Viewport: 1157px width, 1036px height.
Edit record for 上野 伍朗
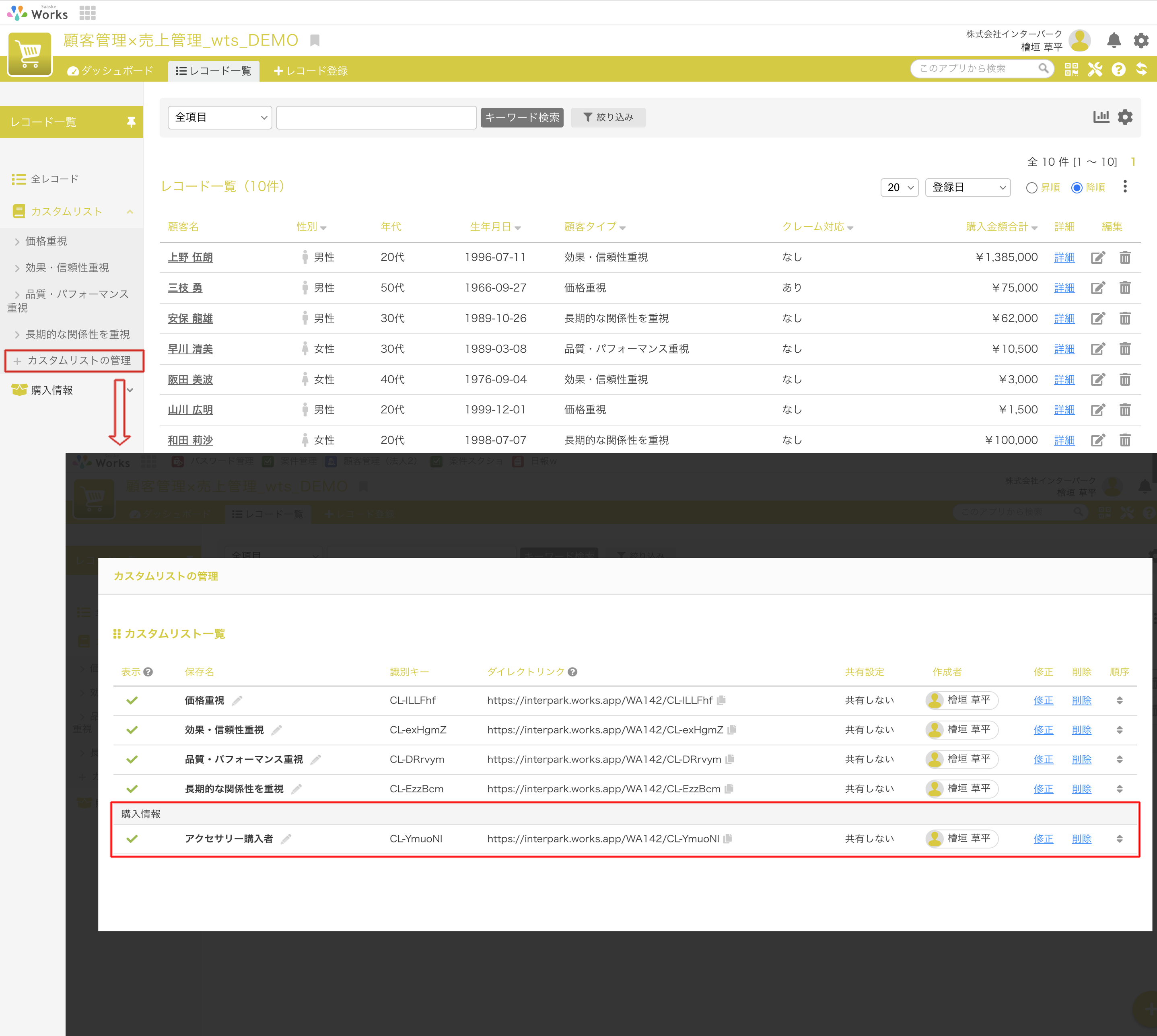[1098, 257]
